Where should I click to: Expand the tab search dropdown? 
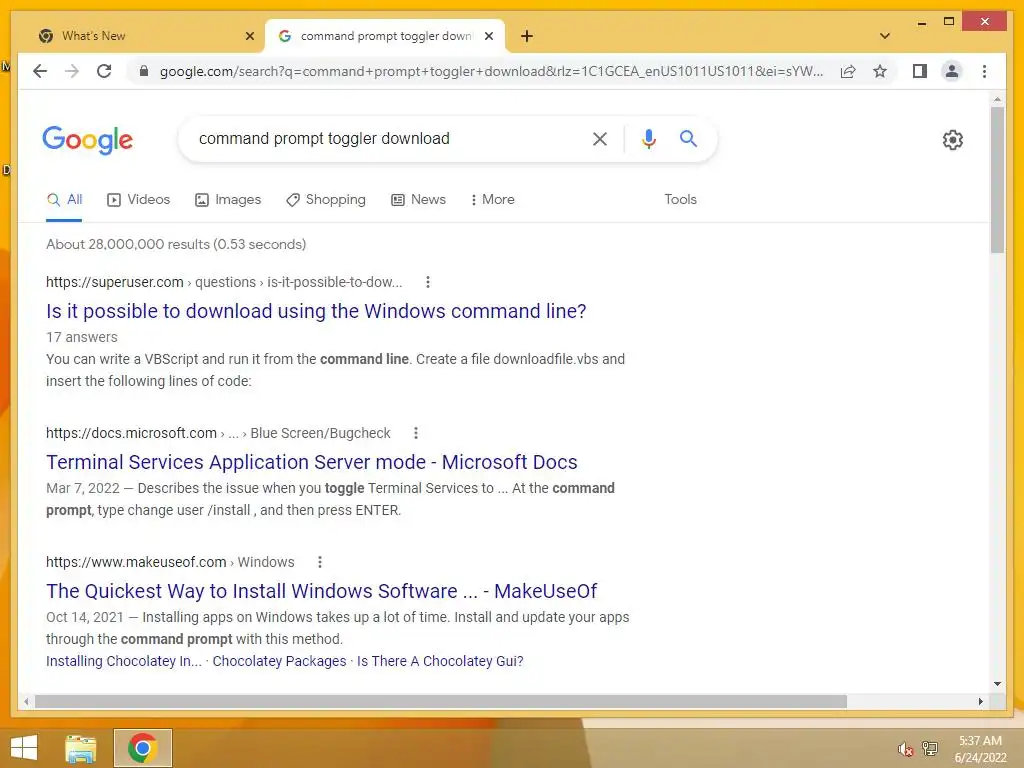point(885,36)
